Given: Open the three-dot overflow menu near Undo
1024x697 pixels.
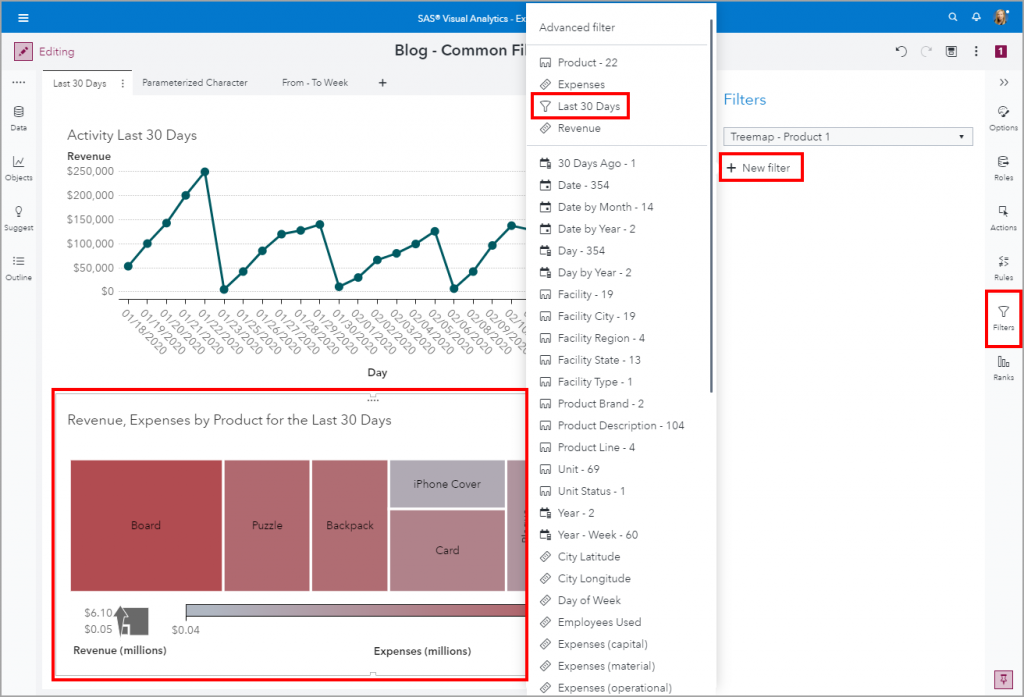Looking at the screenshot, I should pyautogui.click(x=976, y=51).
